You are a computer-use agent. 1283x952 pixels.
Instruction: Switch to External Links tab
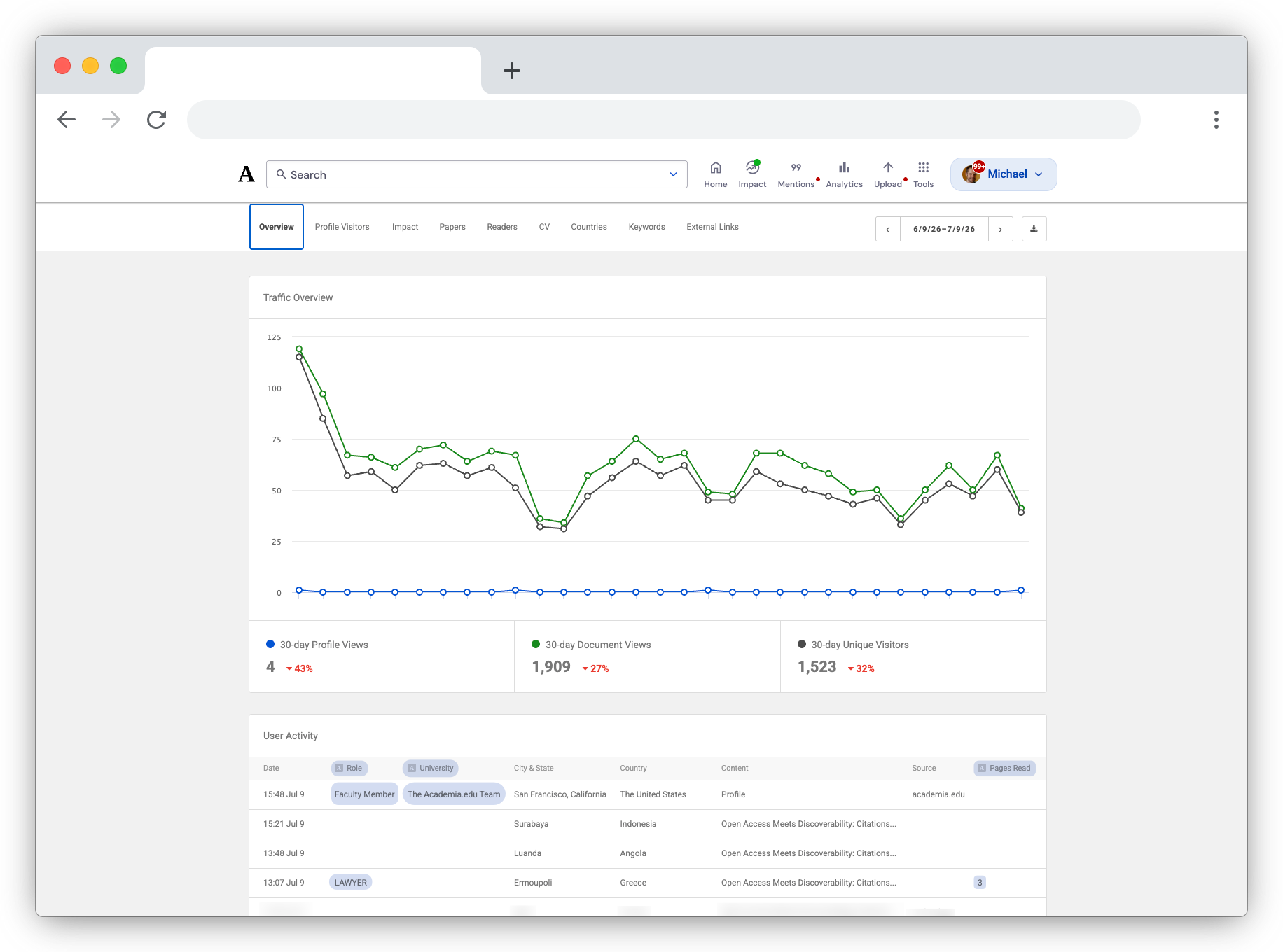click(x=712, y=227)
